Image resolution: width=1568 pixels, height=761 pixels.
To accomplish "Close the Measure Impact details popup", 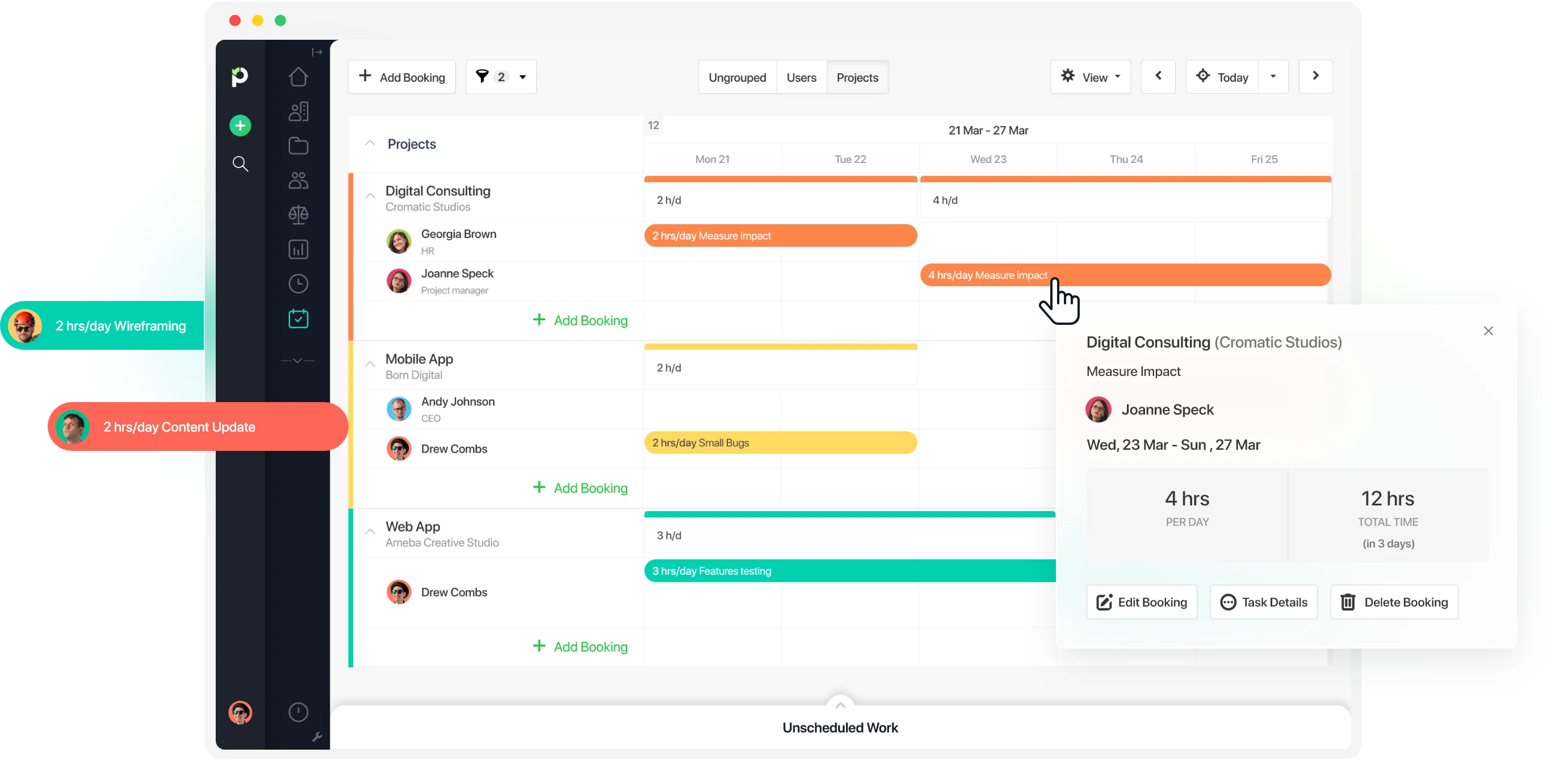I will pyautogui.click(x=1489, y=331).
